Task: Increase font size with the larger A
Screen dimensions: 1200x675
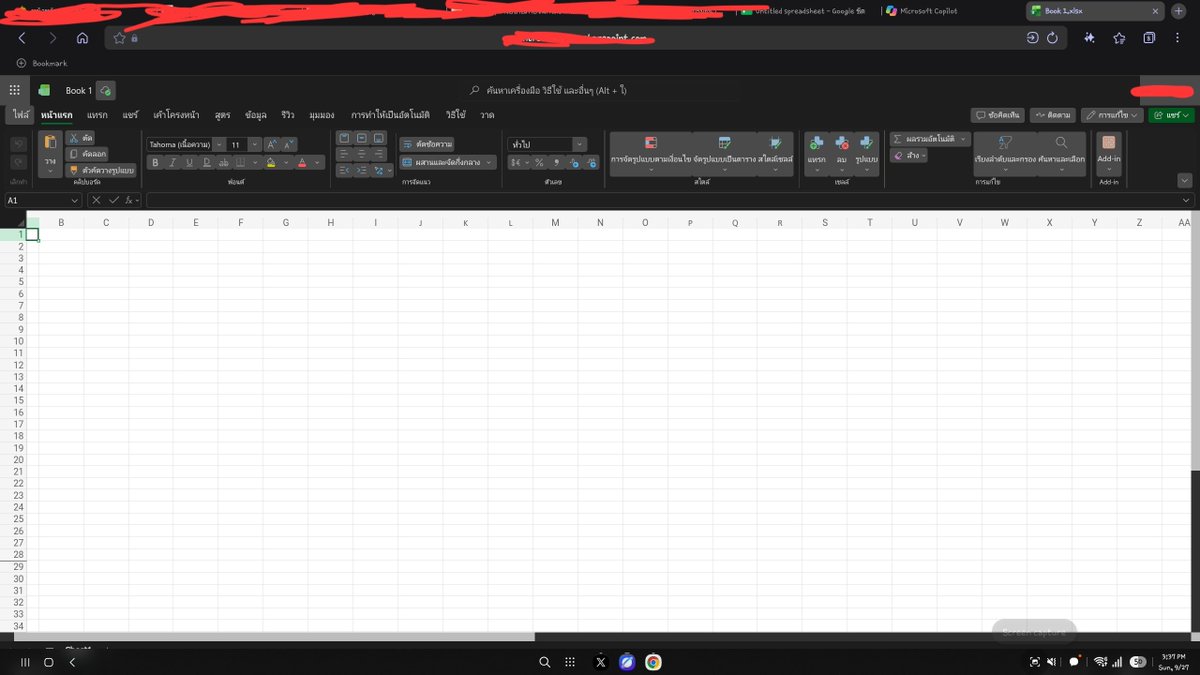Action: coord(271,144)
